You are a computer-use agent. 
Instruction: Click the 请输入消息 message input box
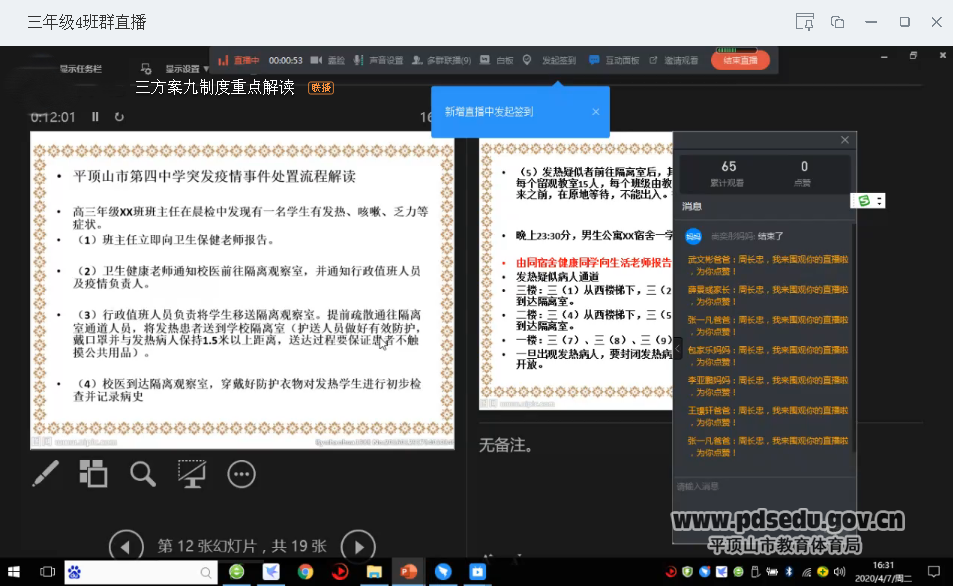[x=760, y=487]
